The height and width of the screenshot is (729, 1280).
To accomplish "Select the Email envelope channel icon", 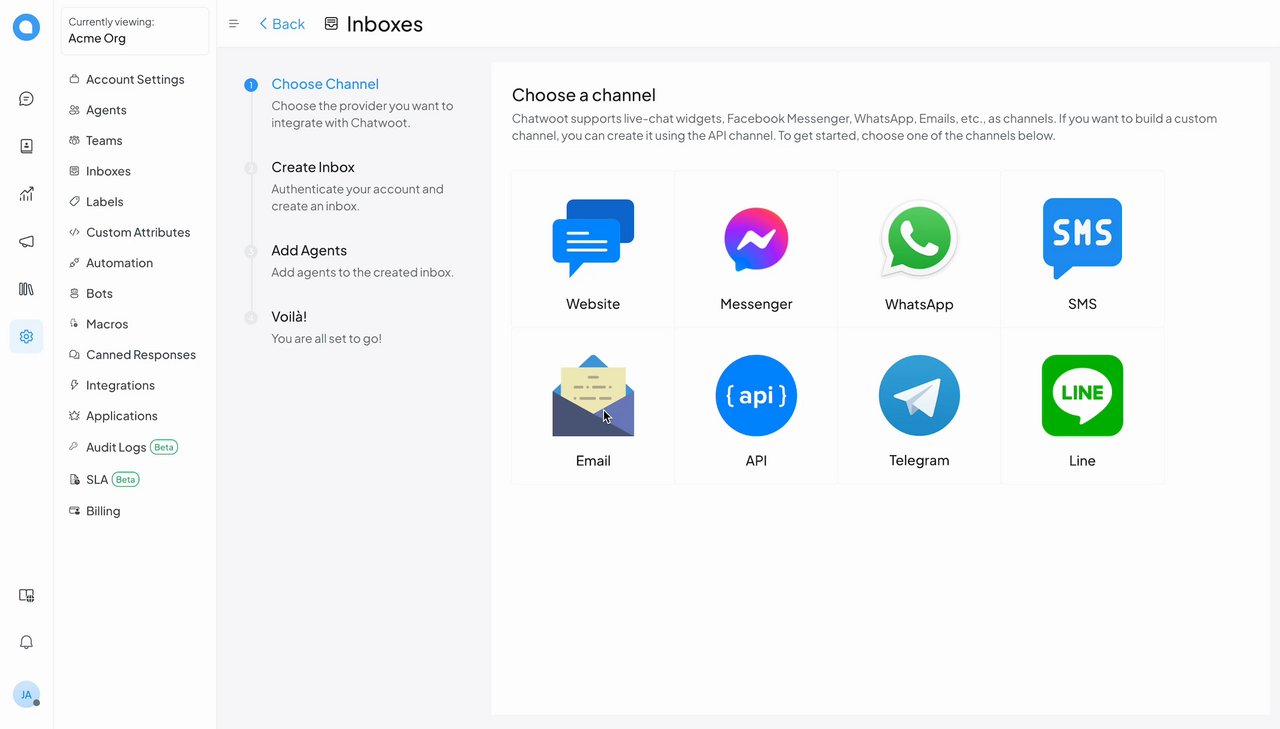I will (x=593, y=396).
